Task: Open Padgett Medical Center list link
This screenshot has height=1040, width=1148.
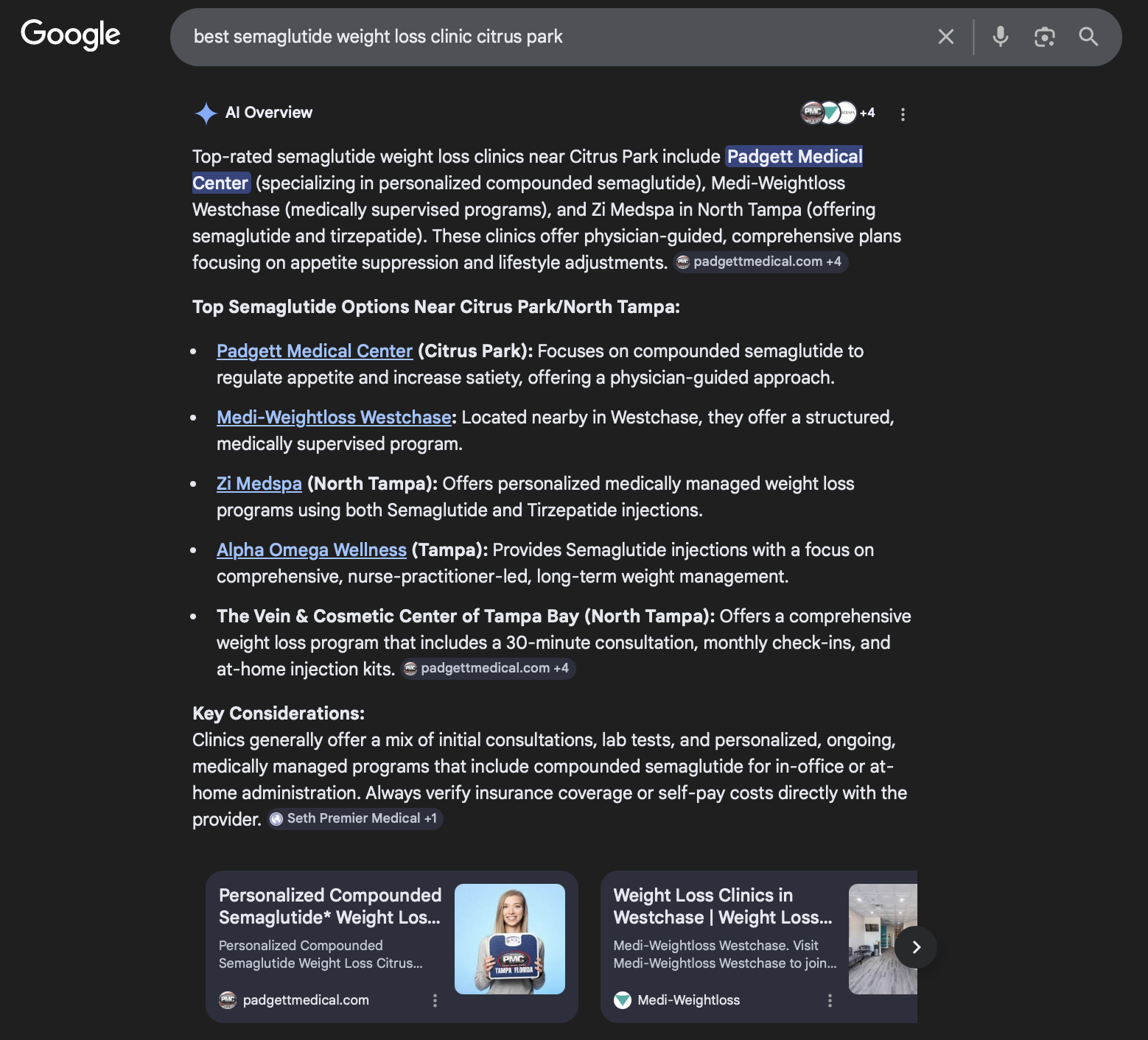Action: 315,351
